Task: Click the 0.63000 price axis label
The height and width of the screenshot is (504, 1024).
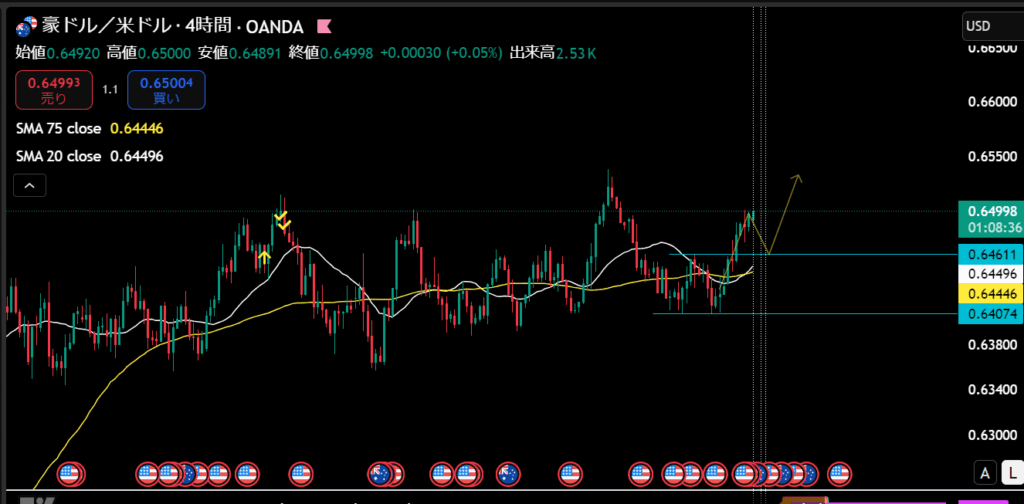Action: (x=993, y=435)
